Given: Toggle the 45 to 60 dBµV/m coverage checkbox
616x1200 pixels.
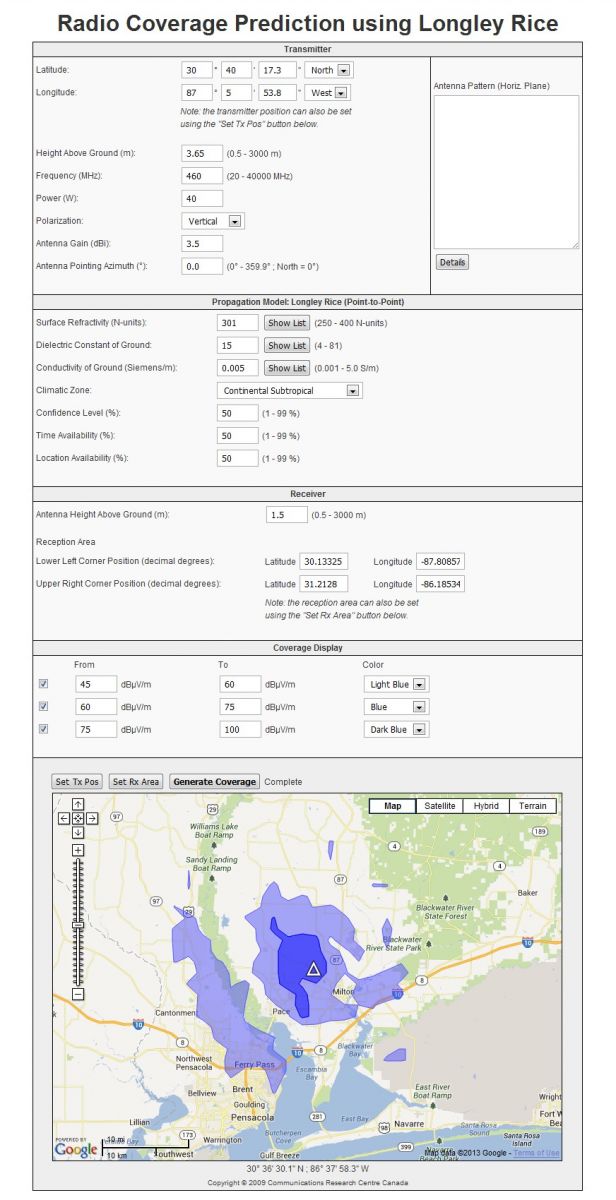Looking at the screenshot, I should (x=42, y=684).
